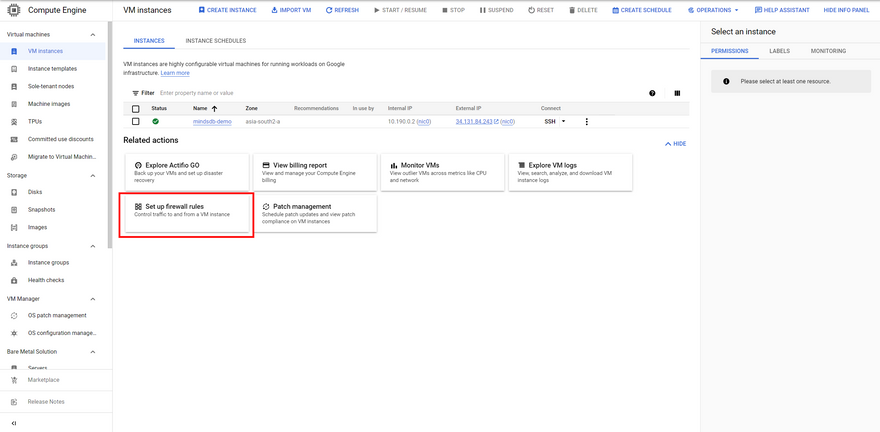The image size is (880, 432).
Task: Open the Labels tab in info panel
Action: click(779, 51)
